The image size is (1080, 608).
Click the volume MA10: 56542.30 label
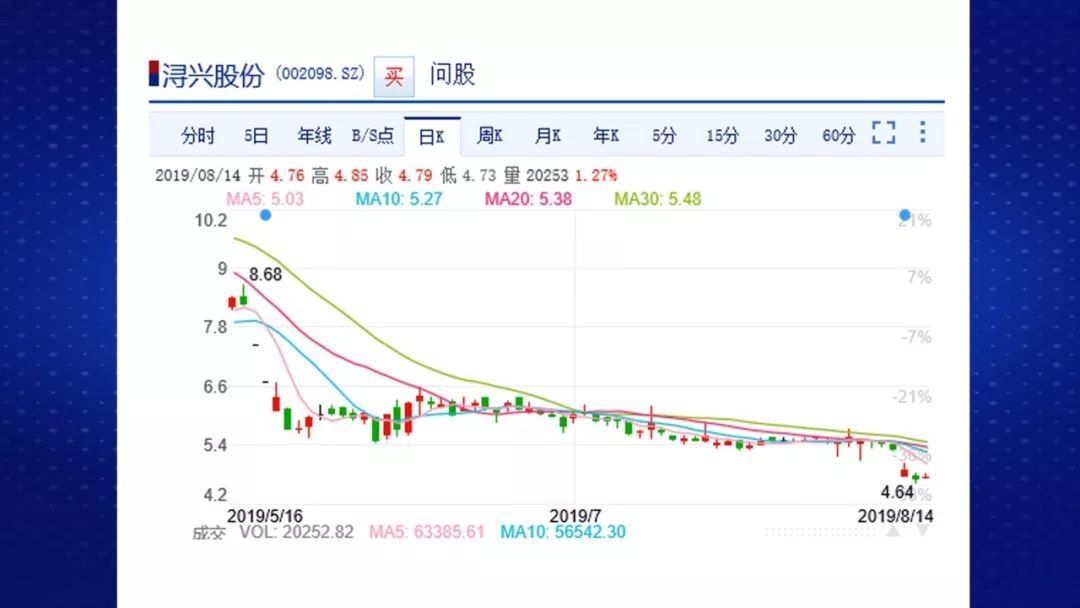[x=563, y=532]
